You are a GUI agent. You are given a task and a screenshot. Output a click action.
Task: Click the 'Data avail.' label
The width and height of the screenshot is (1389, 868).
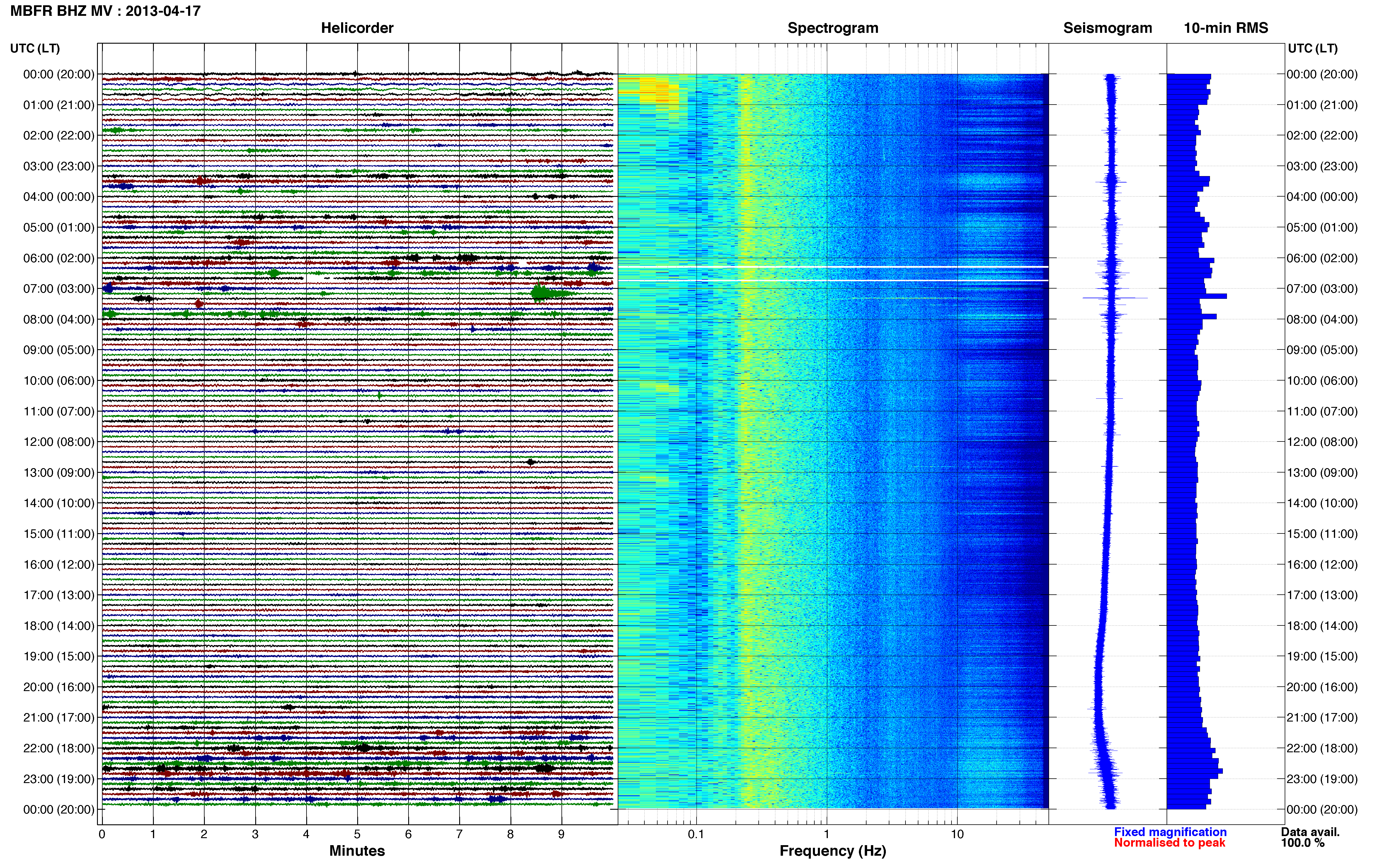pos(1310,832)
